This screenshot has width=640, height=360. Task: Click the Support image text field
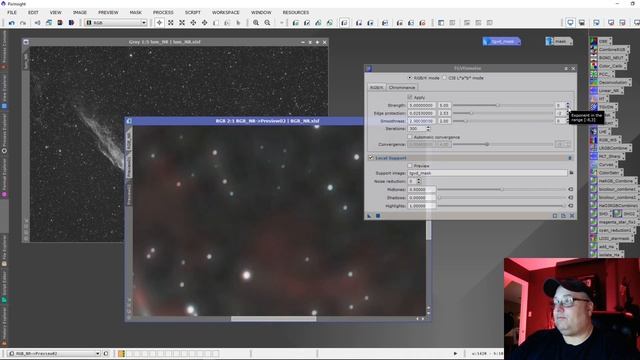click(x=487, y=173)
